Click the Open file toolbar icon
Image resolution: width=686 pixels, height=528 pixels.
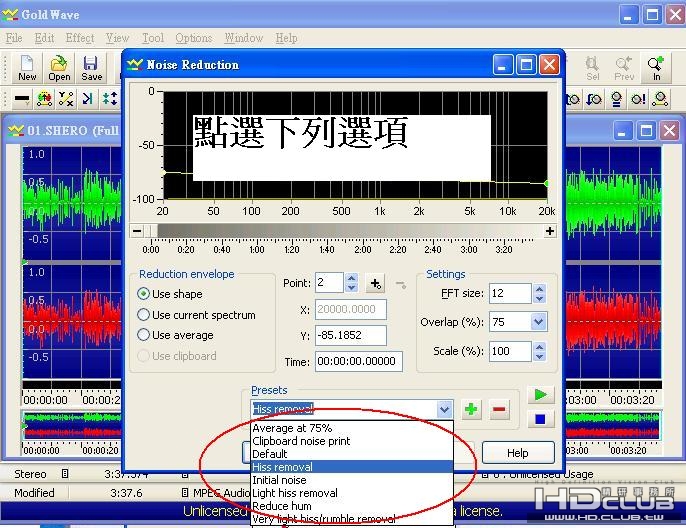point(59,68)
